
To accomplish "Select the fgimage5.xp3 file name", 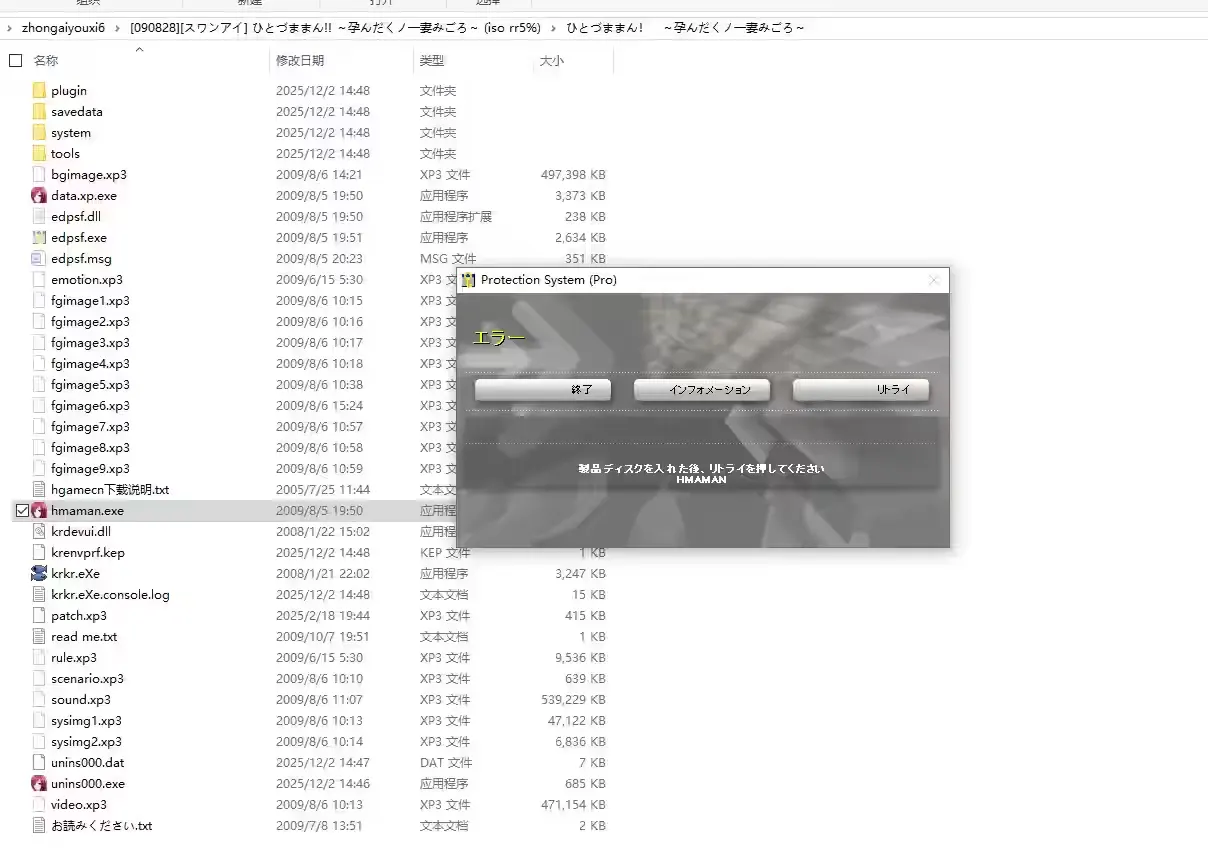I will (90, 384).
